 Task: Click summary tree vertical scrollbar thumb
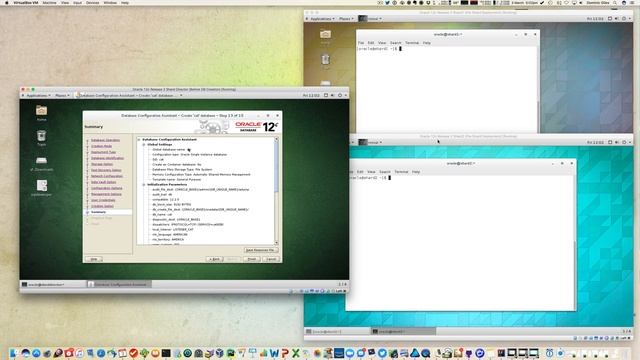tap(276, 167)
